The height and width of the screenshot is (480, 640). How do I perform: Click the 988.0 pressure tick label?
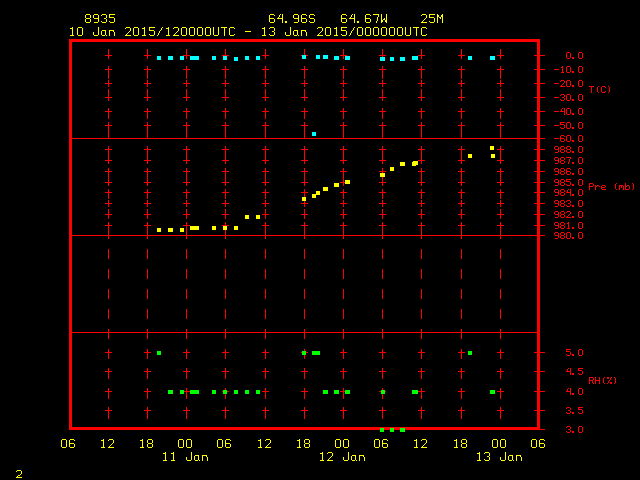tap(569, 150)
